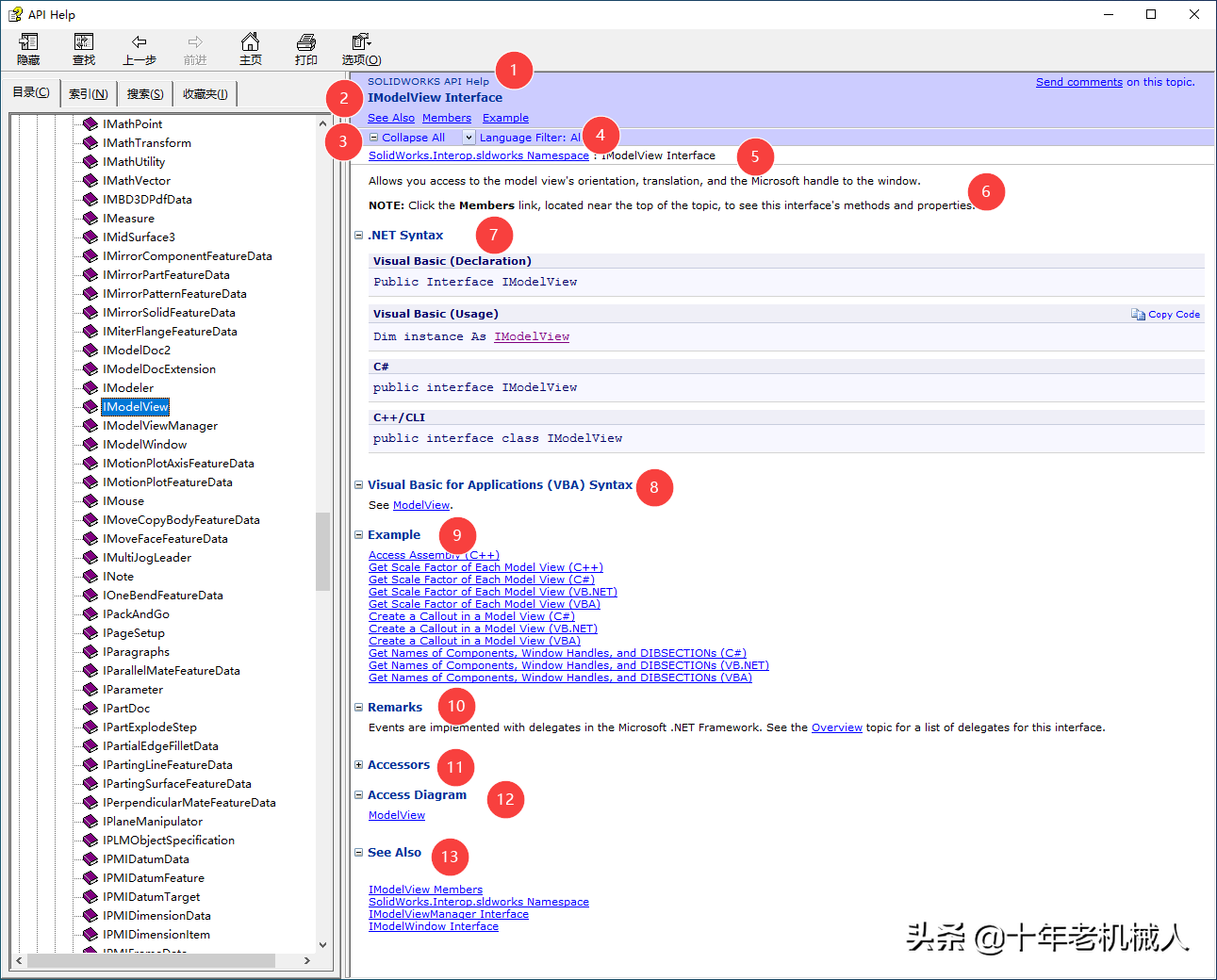Open the Example header link
The image size is (1217, 980).
coord(505,119)
